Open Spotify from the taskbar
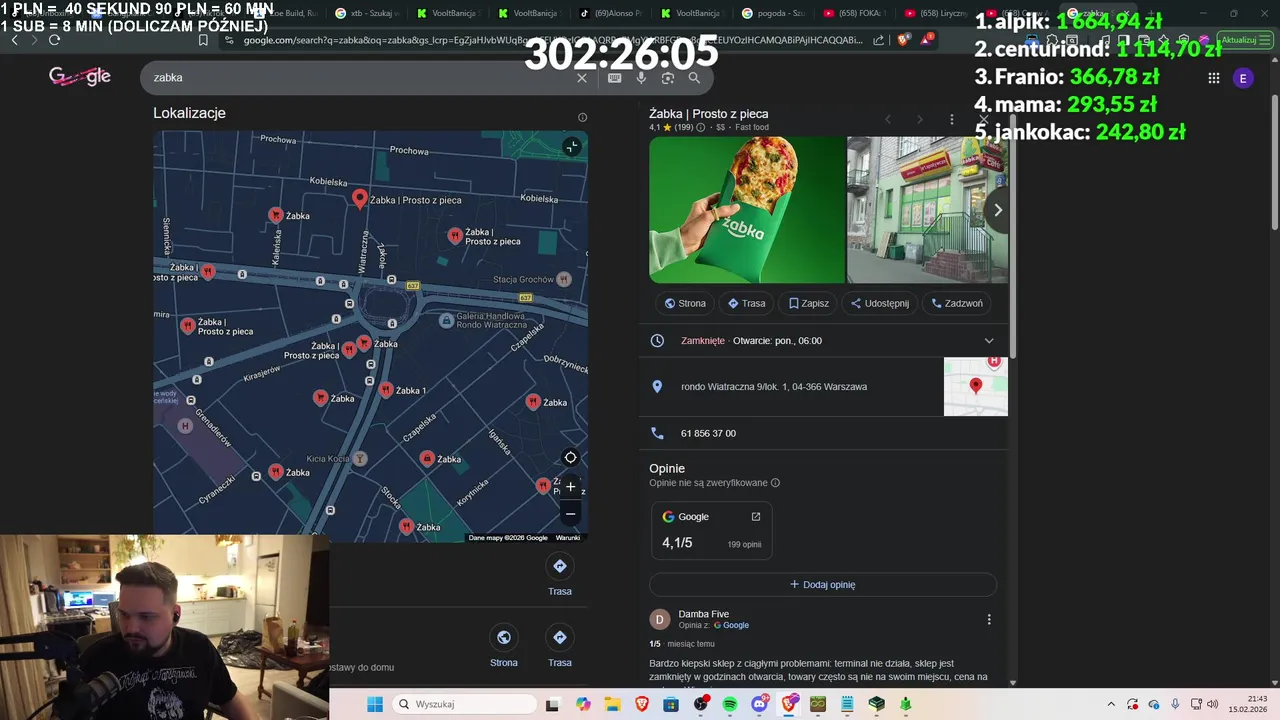This screenshot has height=720, width=1280. tap(730, 705)
